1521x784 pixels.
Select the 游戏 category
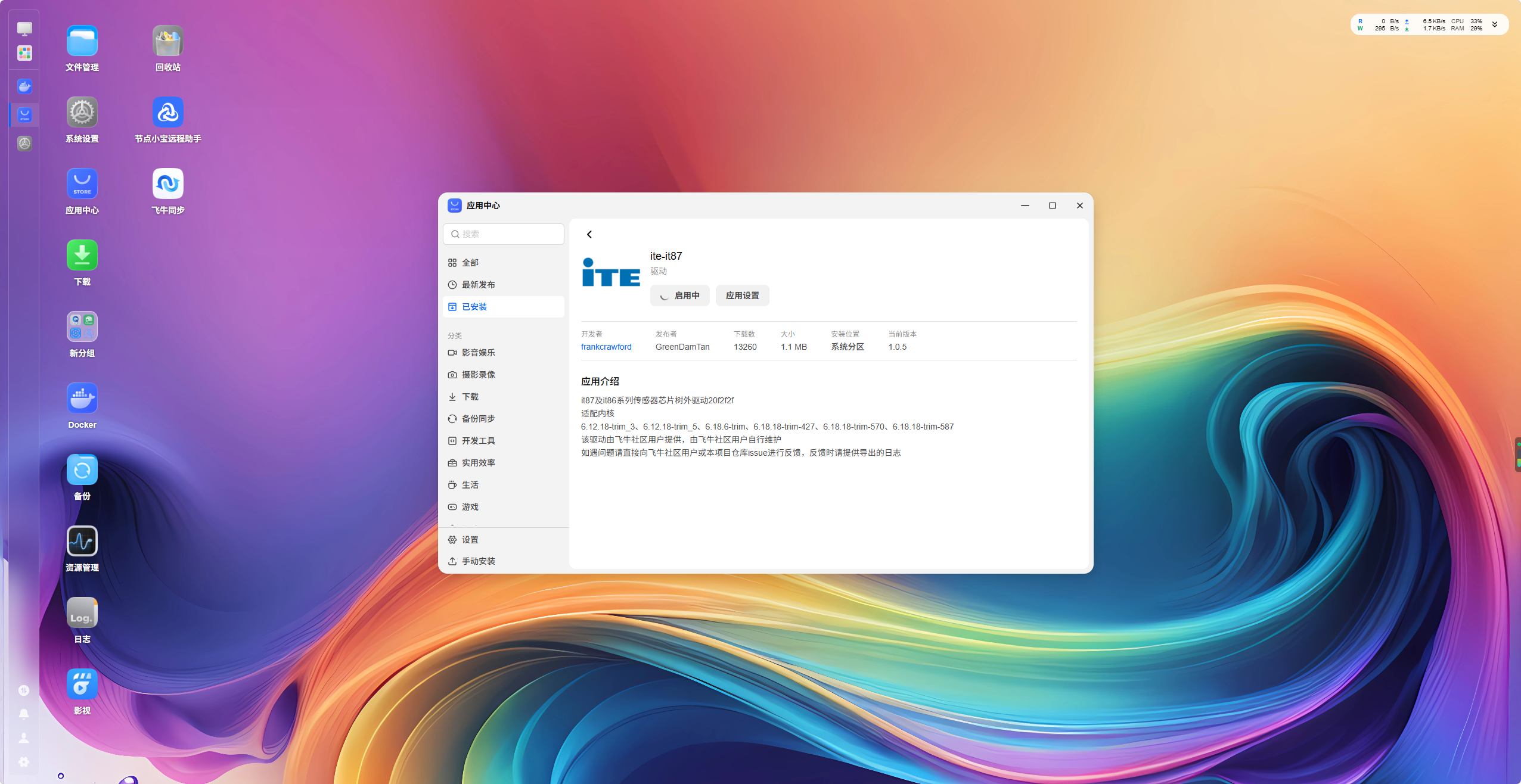click(504, 507)
